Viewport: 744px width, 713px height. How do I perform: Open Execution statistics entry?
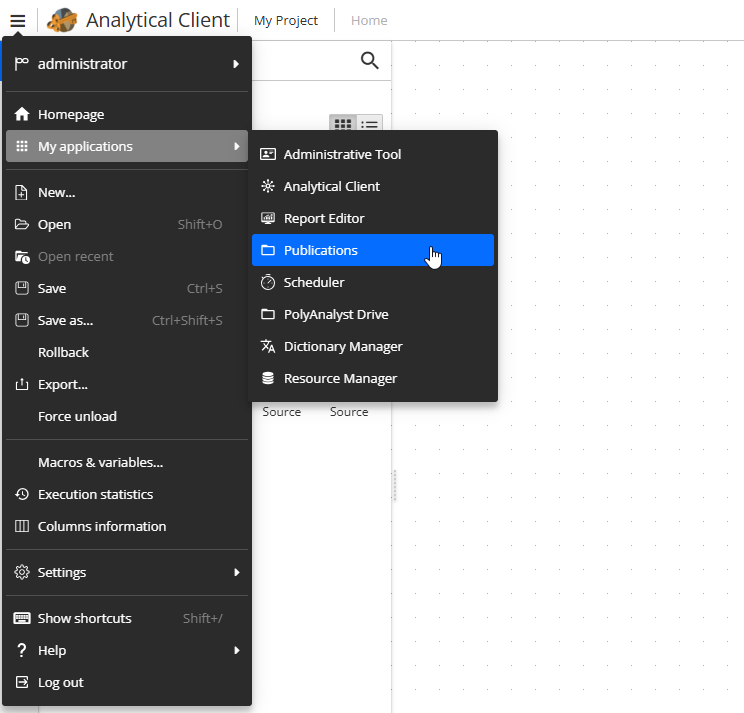[95, 494]
